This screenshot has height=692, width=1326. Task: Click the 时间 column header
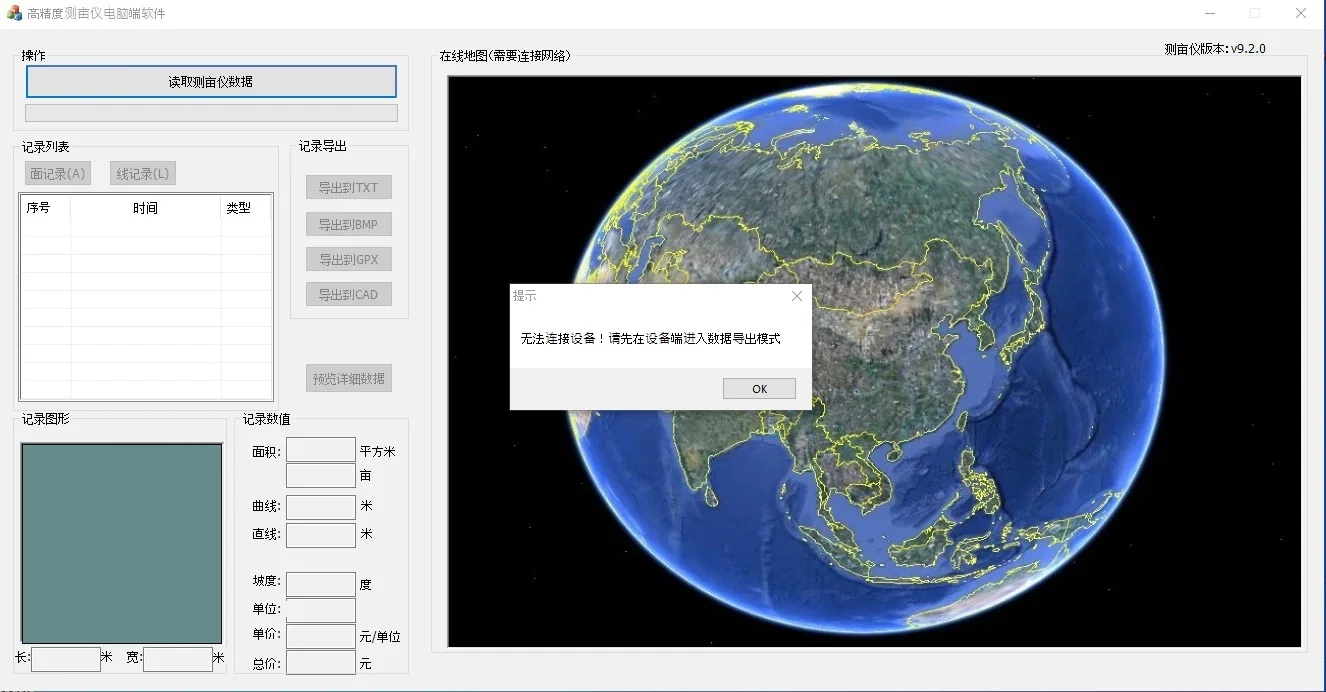coord(146,208)
